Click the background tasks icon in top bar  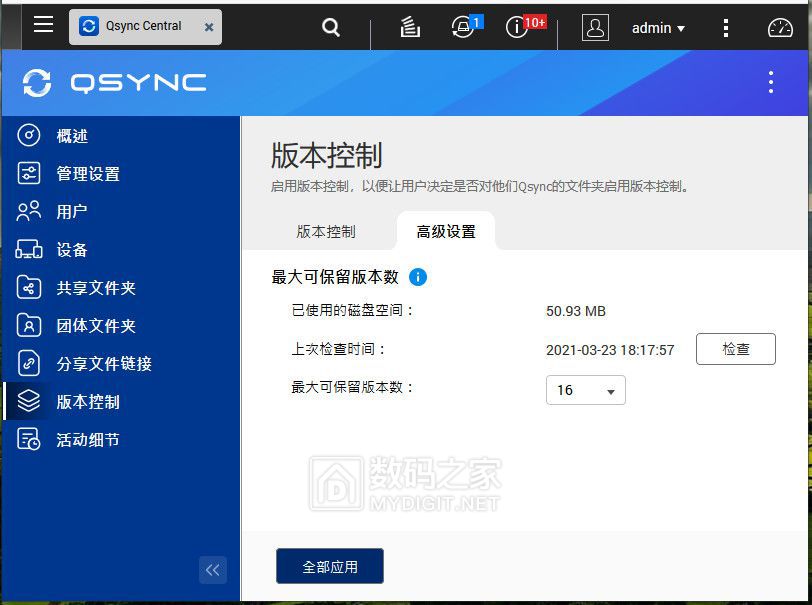pyautogui.click(x=410, y=27)
